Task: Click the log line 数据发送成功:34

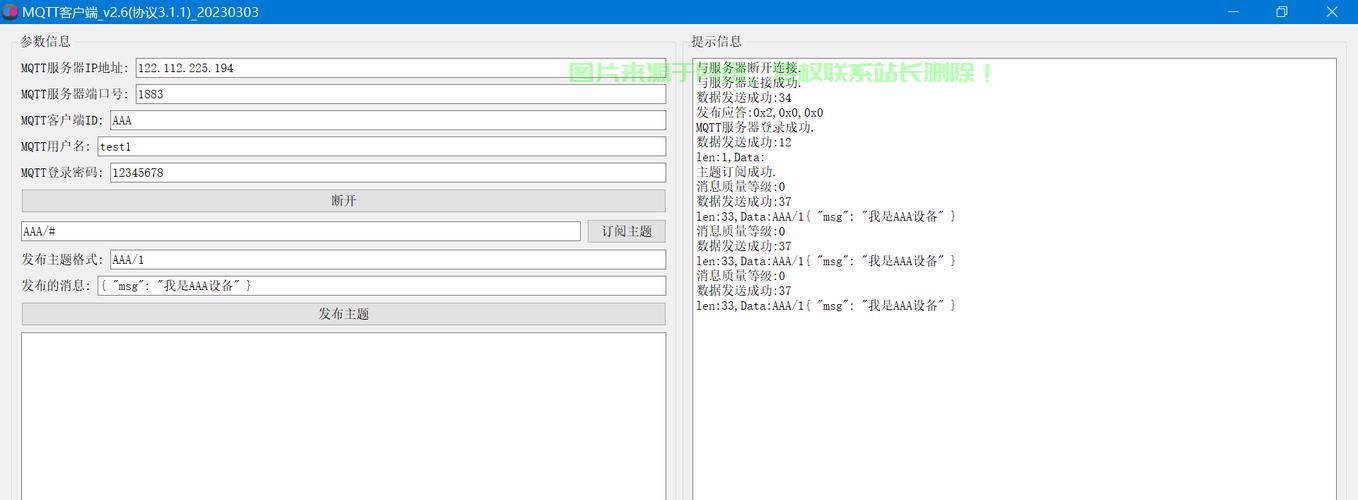Action: pyautogui.click(x=744, y=98)
